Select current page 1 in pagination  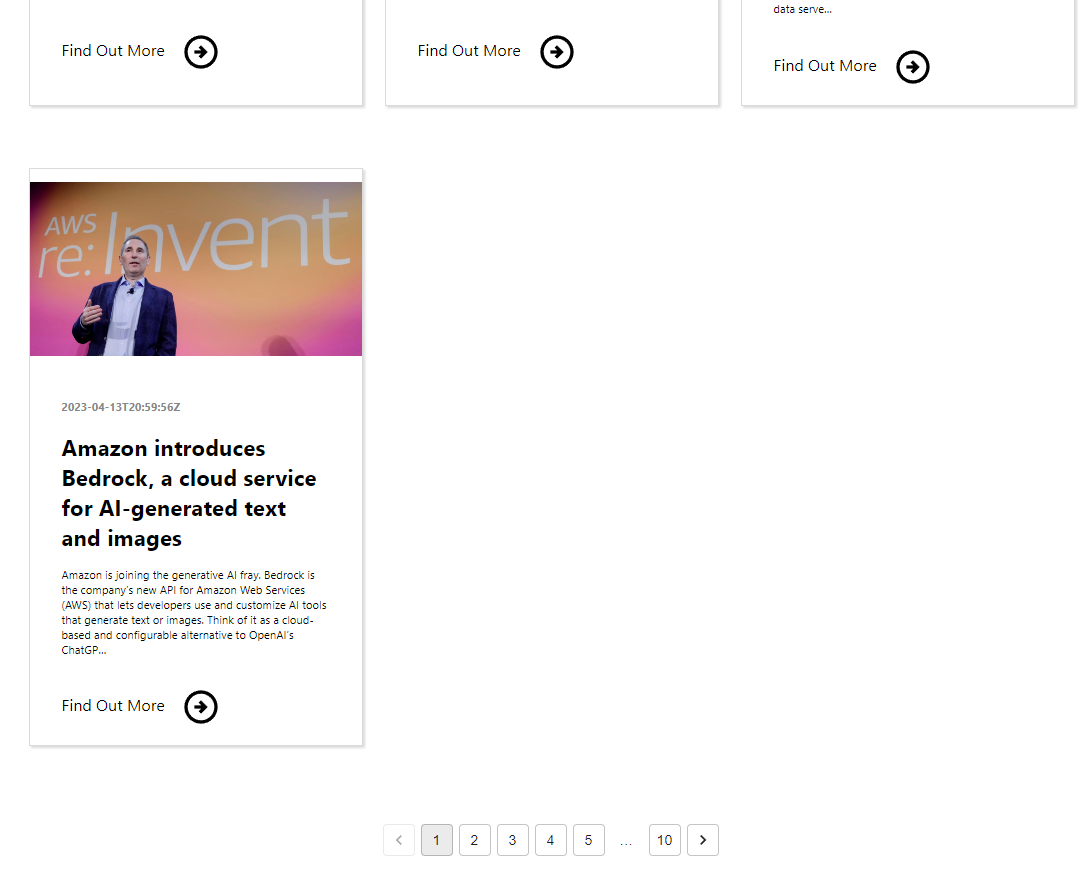click(437, 840)
